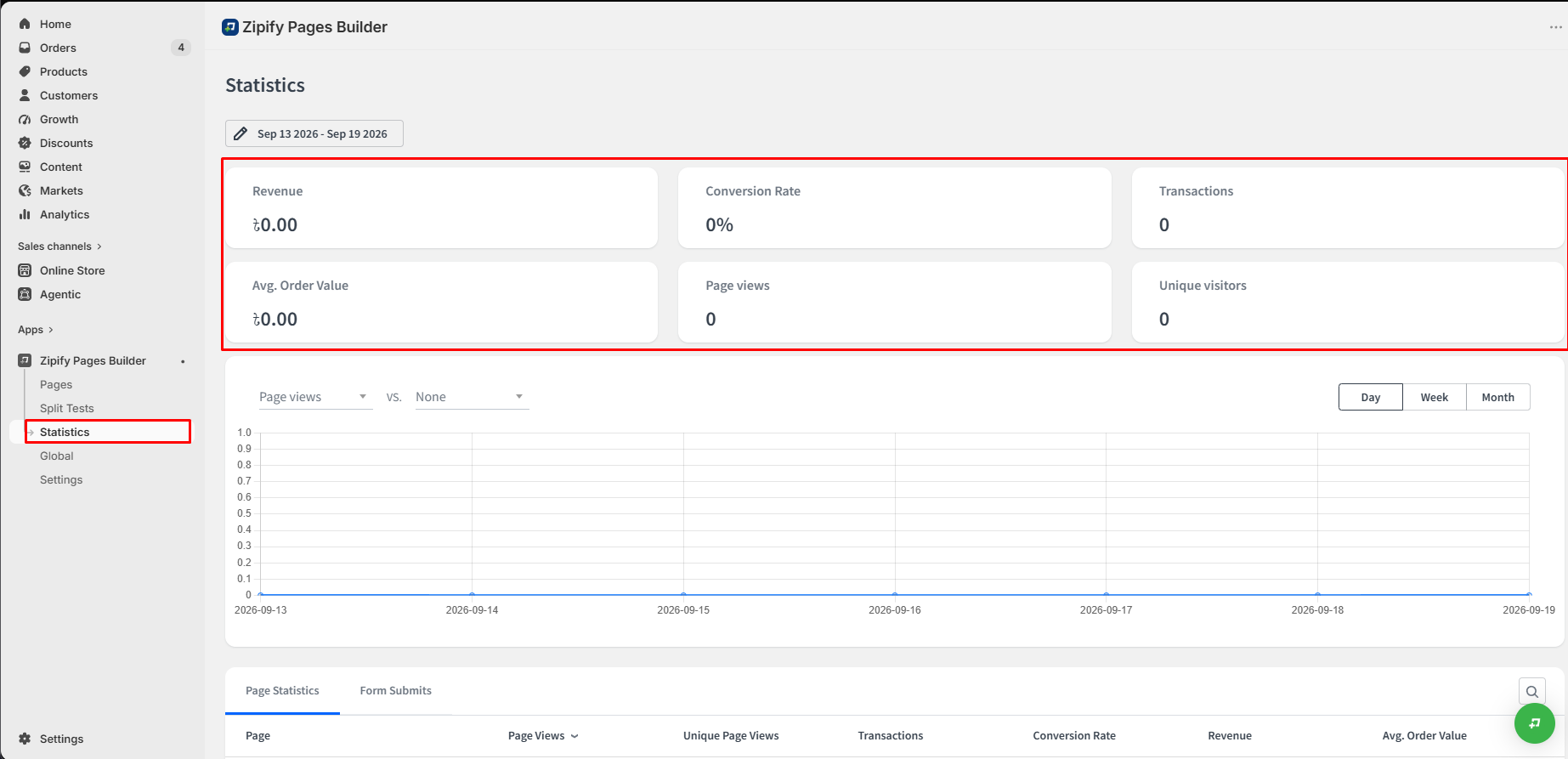Click the Revenue column header
Viewport: 1568px width, 759px height.
click(1230, 736)
